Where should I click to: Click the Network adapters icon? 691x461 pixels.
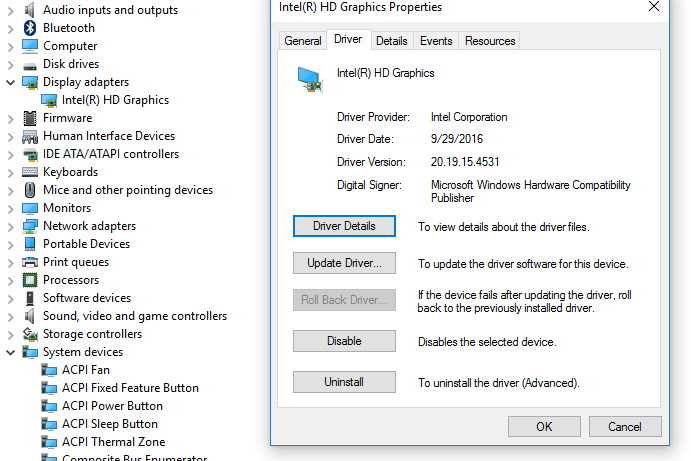30,226
